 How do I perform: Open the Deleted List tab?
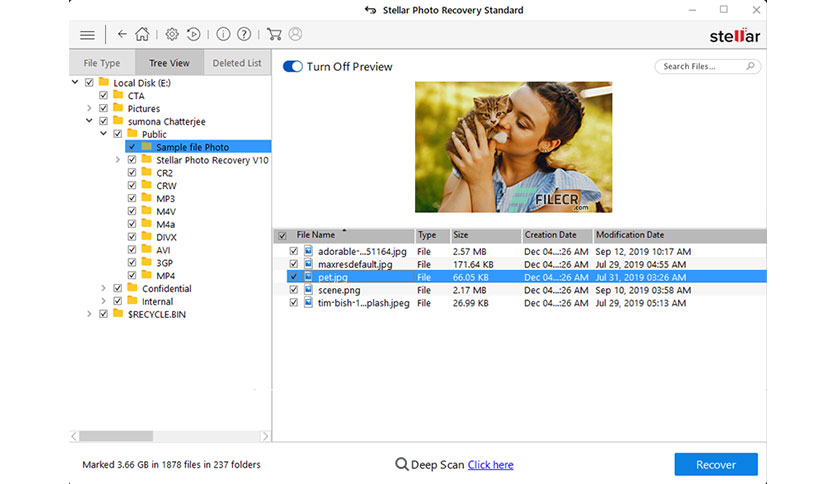[x=237, y=63]
